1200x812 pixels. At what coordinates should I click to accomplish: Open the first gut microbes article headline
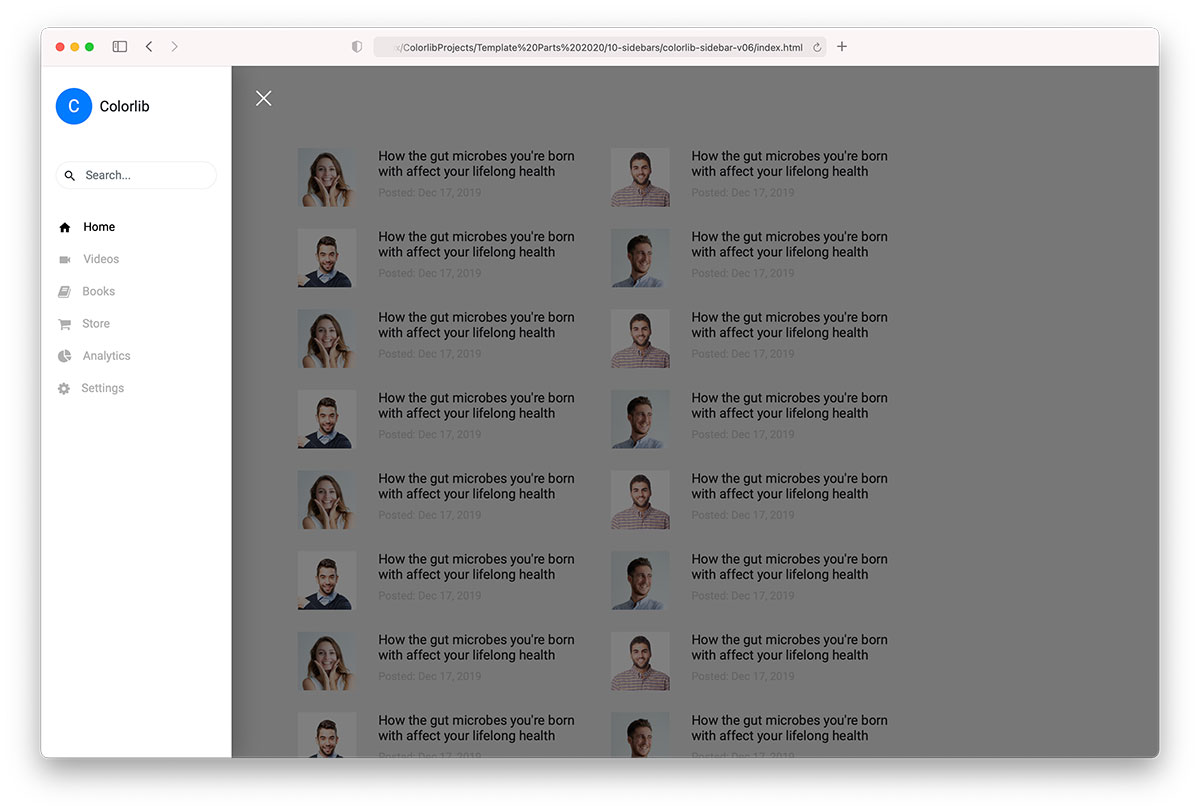[x=476, y=163]
